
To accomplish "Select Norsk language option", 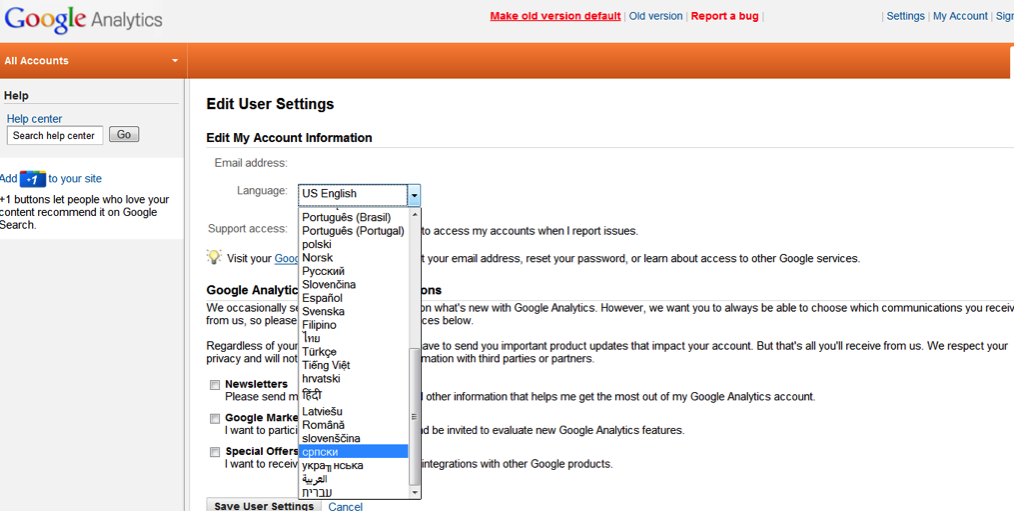I will pyautogui.click(x=353, y=258).
